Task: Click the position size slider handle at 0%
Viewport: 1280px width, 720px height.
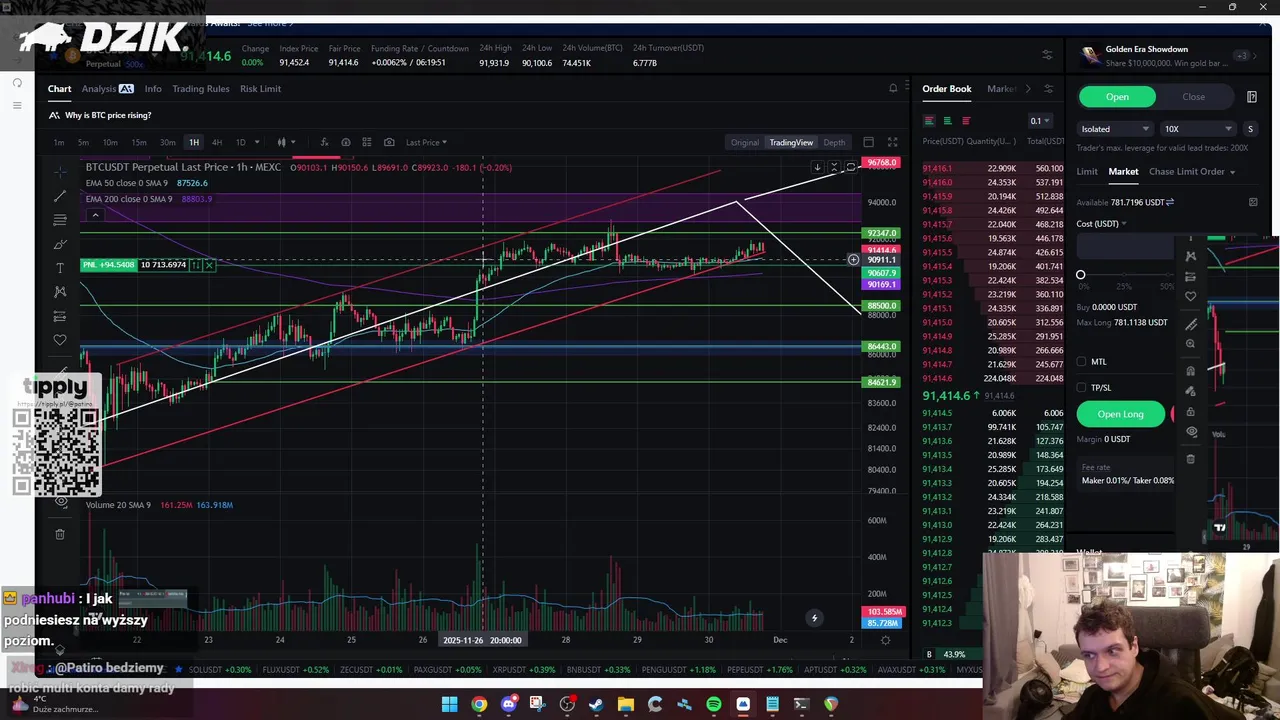Action: [1080, 275]
